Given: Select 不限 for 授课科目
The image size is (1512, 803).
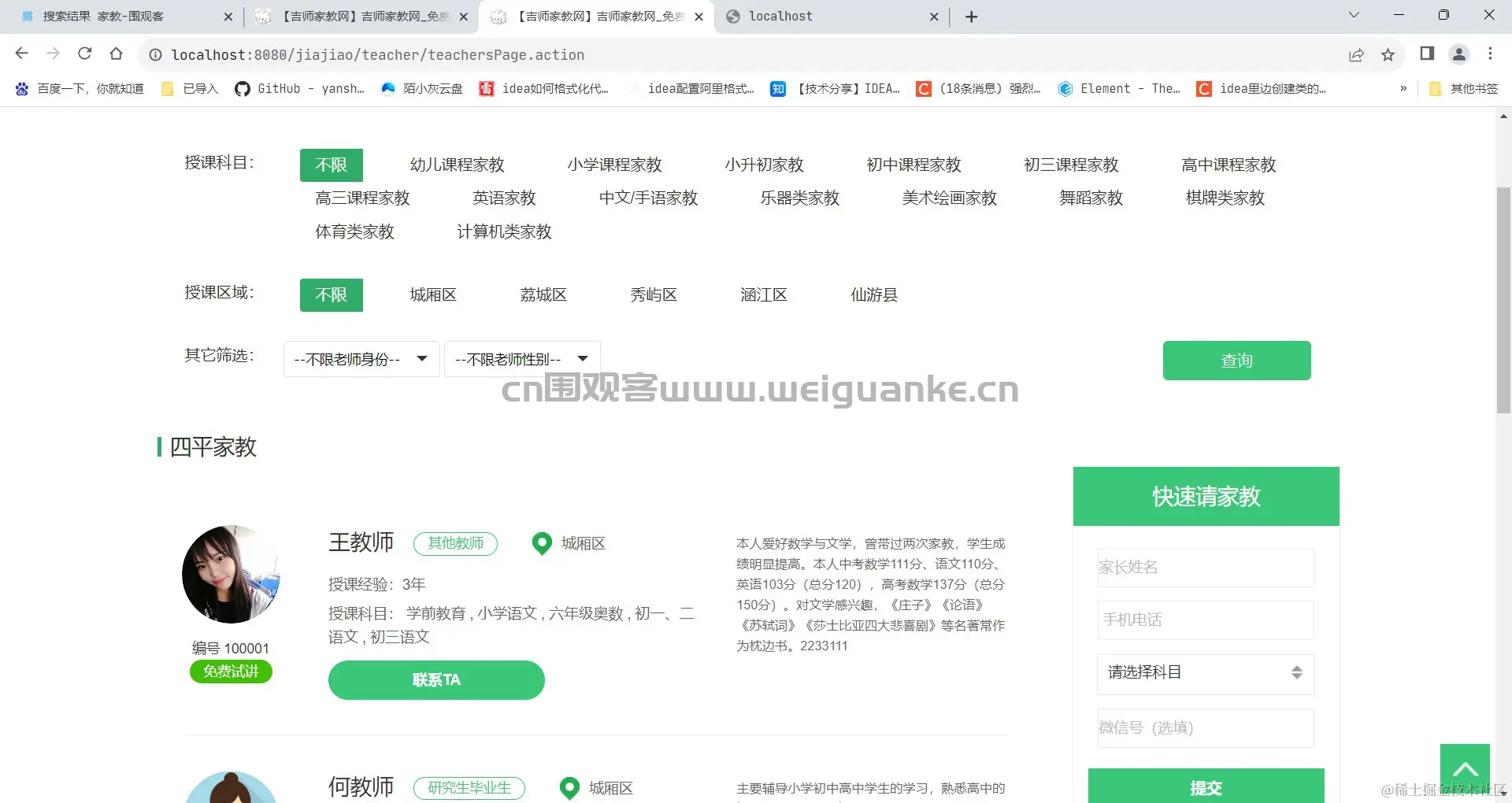Looking at the screenshot, I should click(332, 165).
